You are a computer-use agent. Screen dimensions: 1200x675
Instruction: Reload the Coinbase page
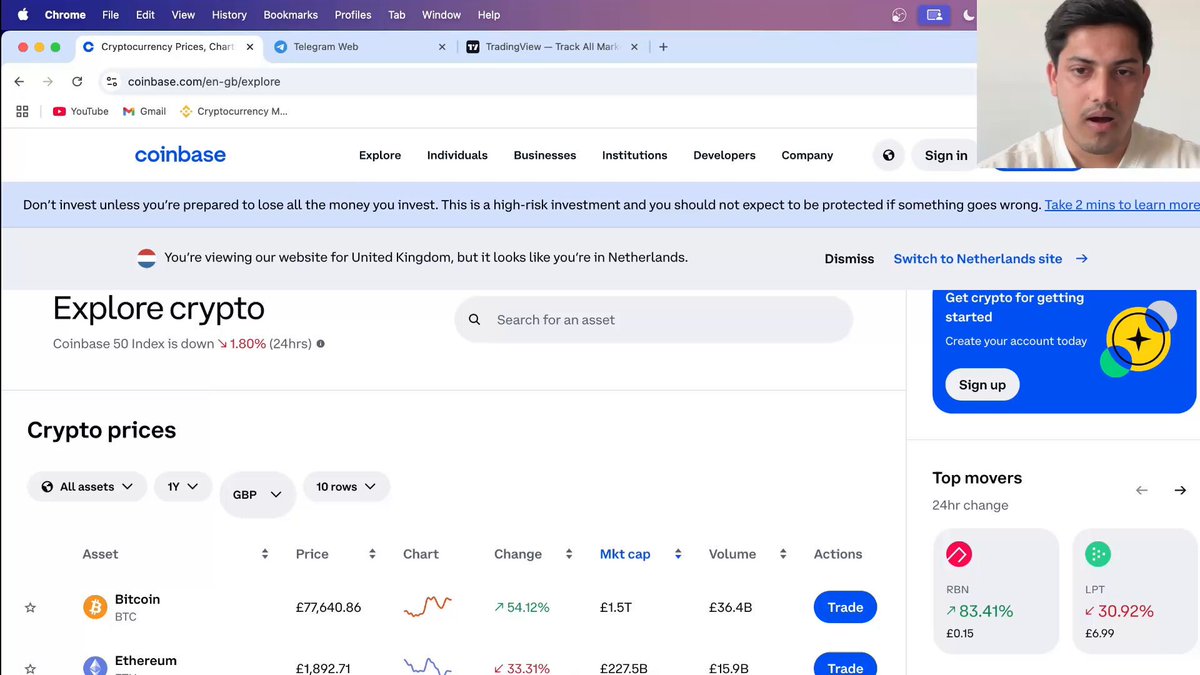coord(77,81)
